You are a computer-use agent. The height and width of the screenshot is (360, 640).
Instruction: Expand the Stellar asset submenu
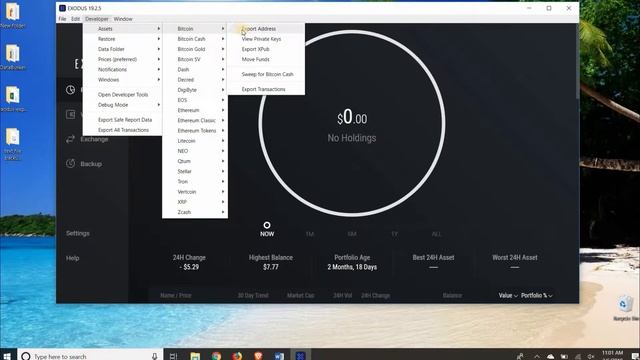point(195,171)
